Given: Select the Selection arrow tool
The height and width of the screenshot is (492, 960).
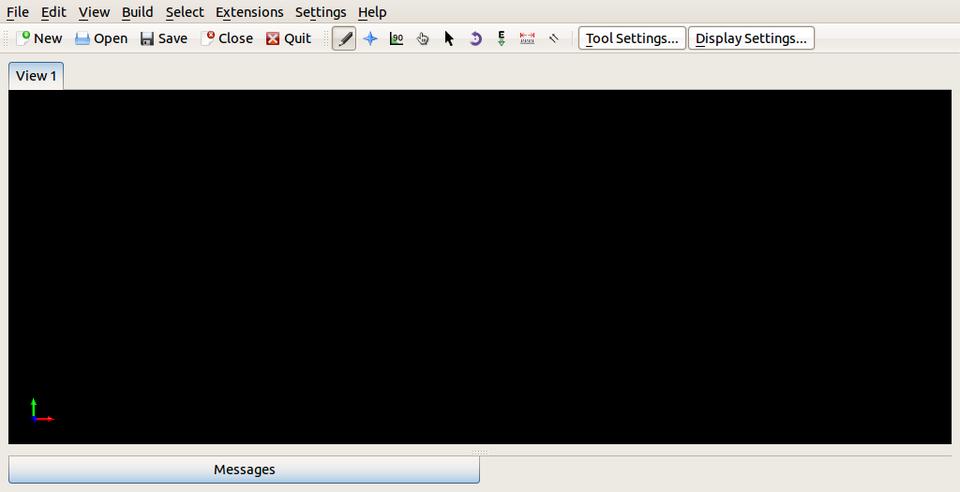Looking at the screenshot, I should (449, 39).
